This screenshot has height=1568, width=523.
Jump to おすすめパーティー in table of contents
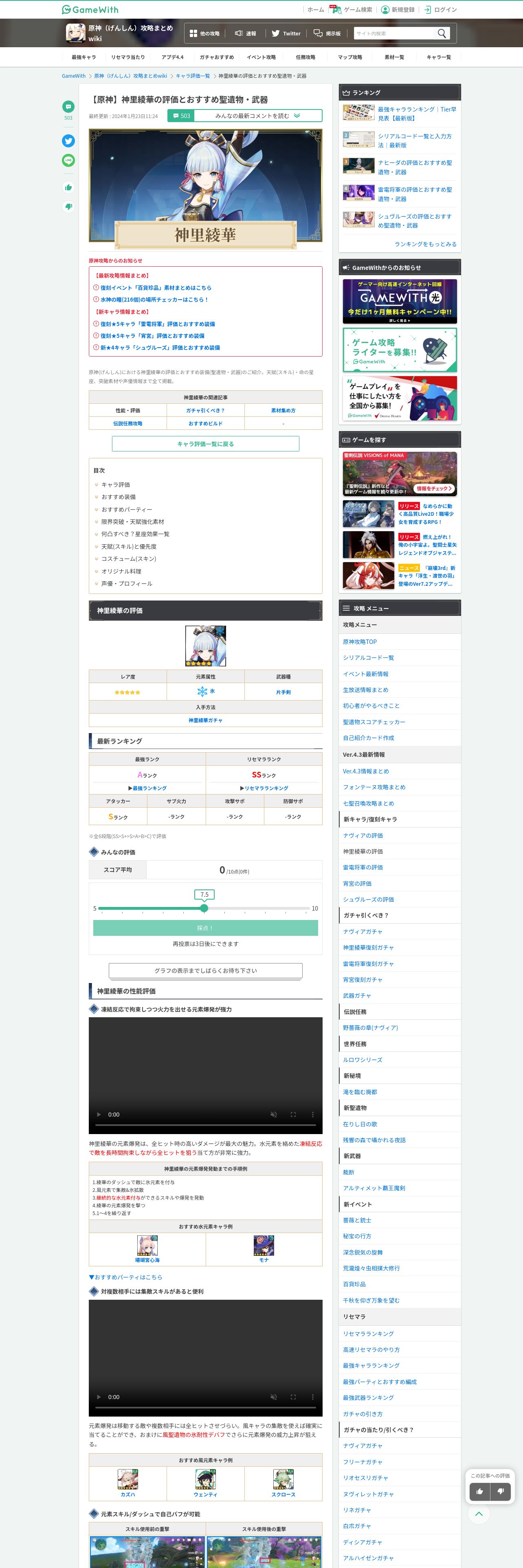(127, 510)
